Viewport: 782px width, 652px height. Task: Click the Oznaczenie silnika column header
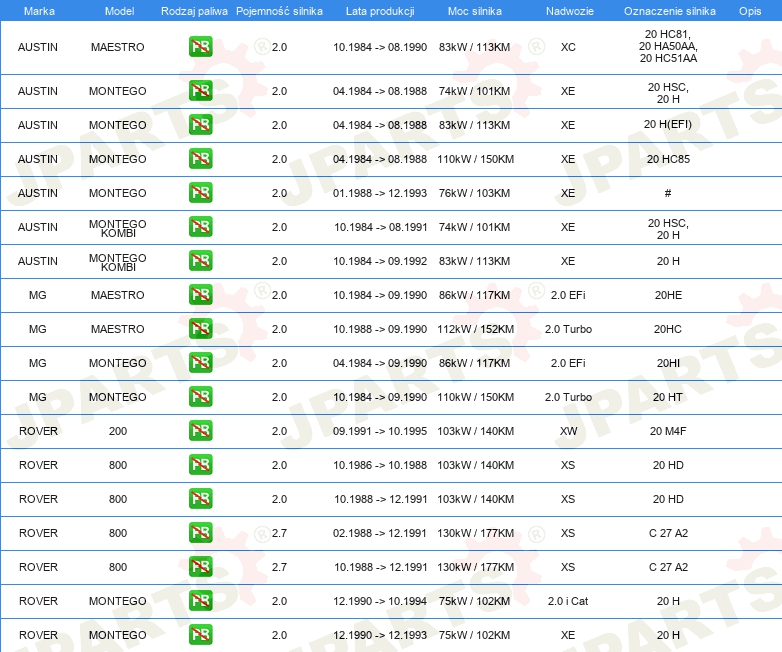click(x=670, y=11)
